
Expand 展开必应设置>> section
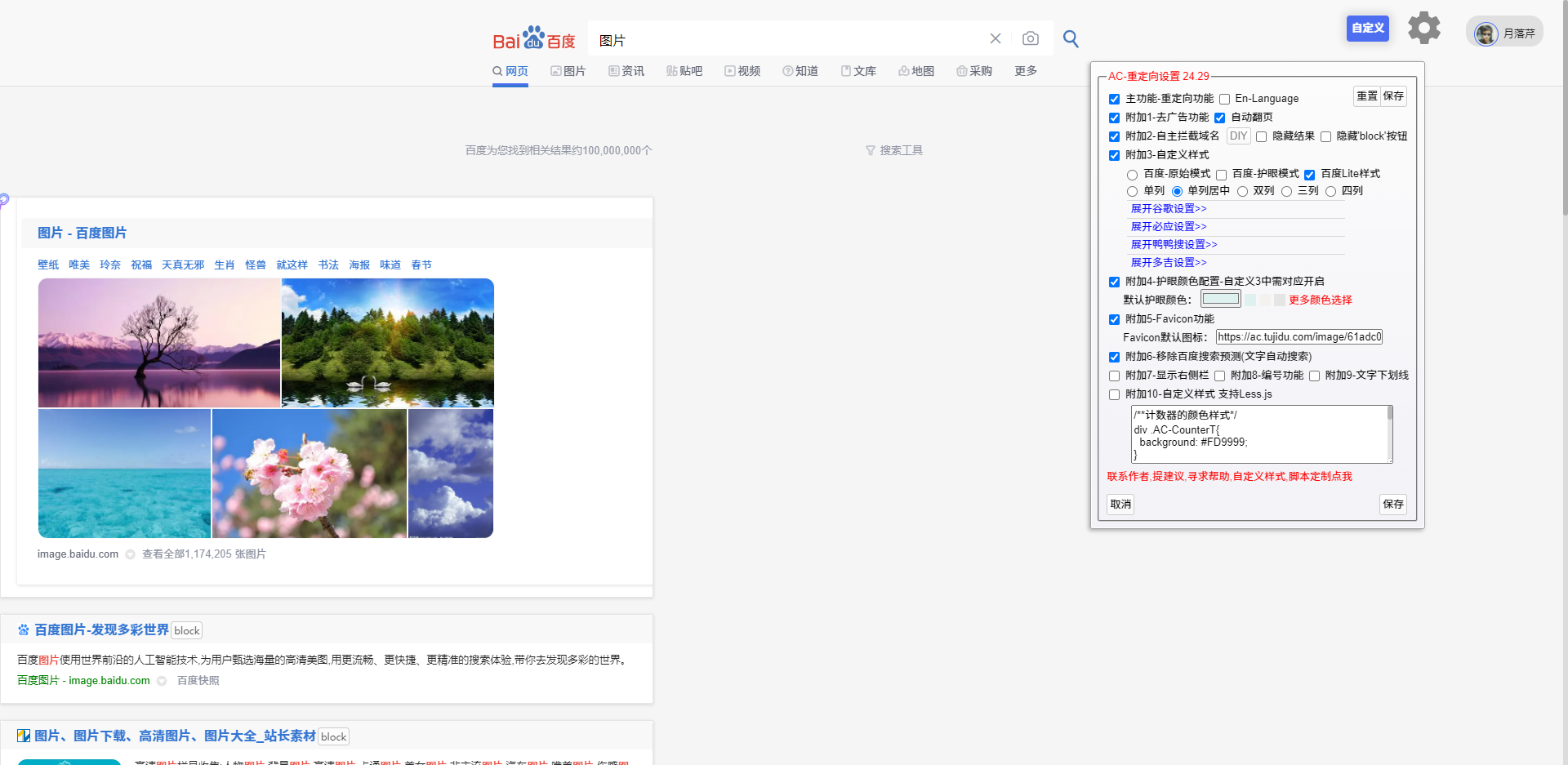(x=1169, y=227)
